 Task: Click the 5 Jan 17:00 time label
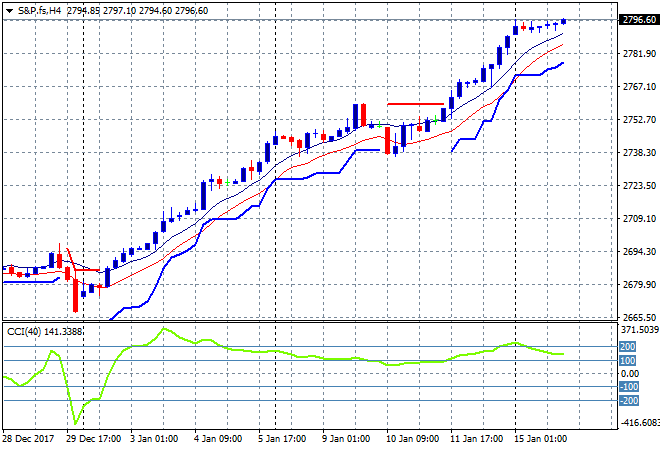(x=282, y=439)
